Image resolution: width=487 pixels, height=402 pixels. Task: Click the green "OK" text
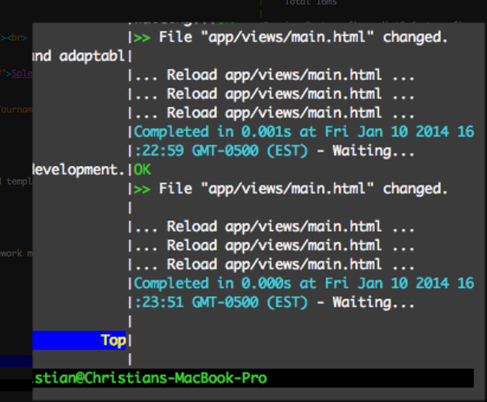tap(142, 170)
